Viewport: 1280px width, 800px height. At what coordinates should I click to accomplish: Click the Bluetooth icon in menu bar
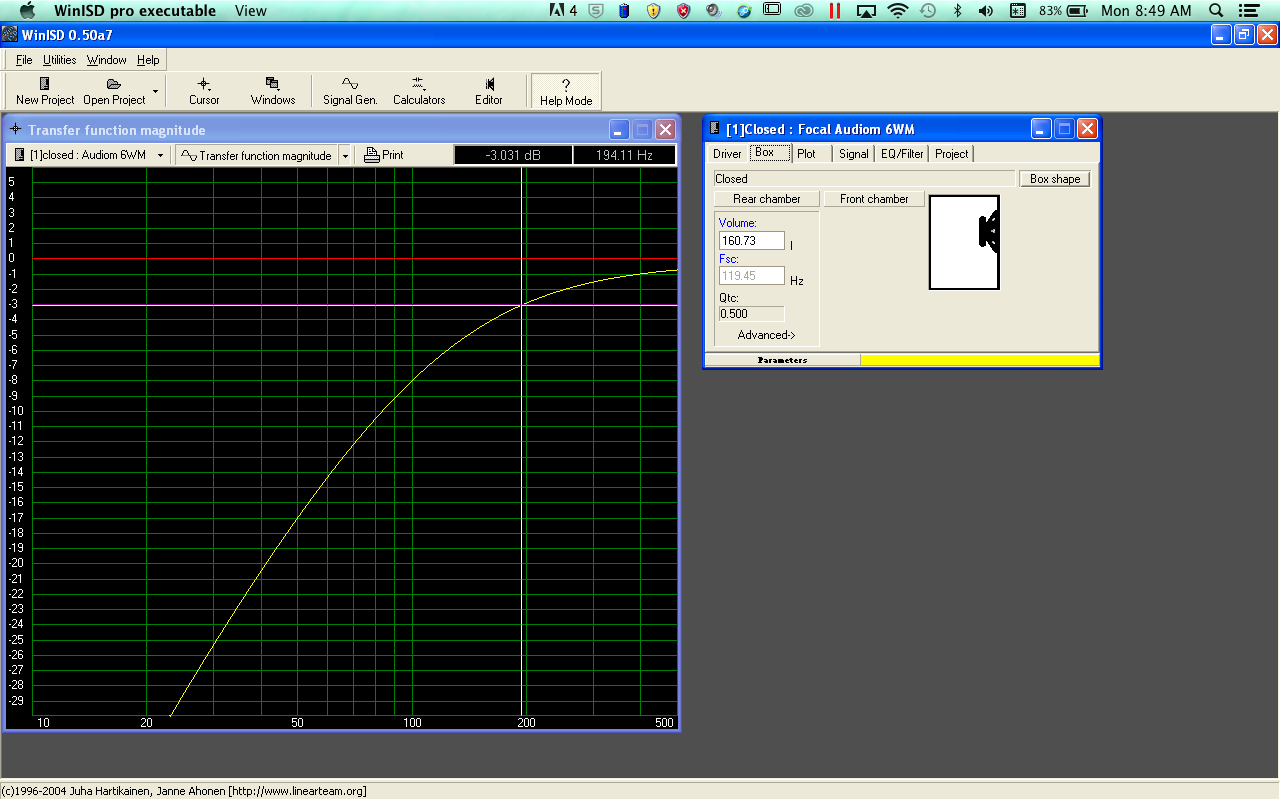point(957,11)
